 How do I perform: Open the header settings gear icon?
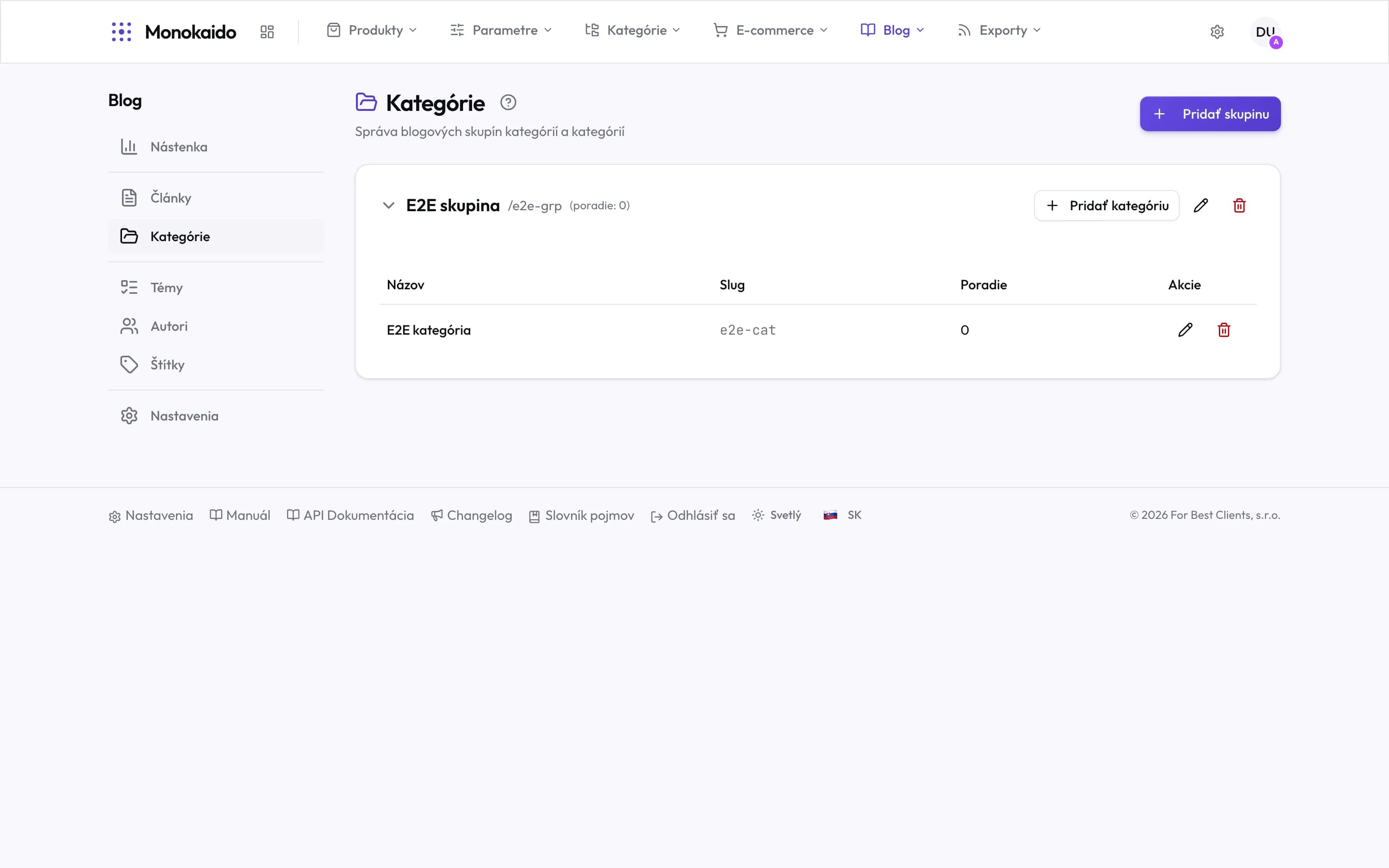click(1217, 31)
